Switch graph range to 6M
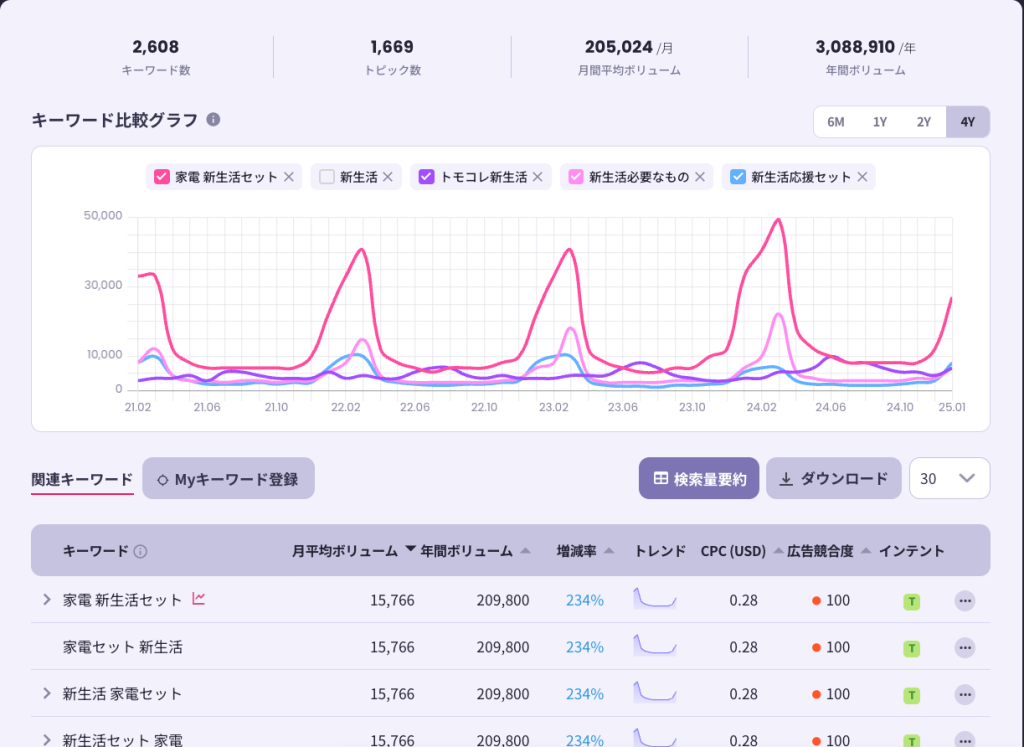The height and width of the screenshot is (747, 1024). [x=835, y=122]
